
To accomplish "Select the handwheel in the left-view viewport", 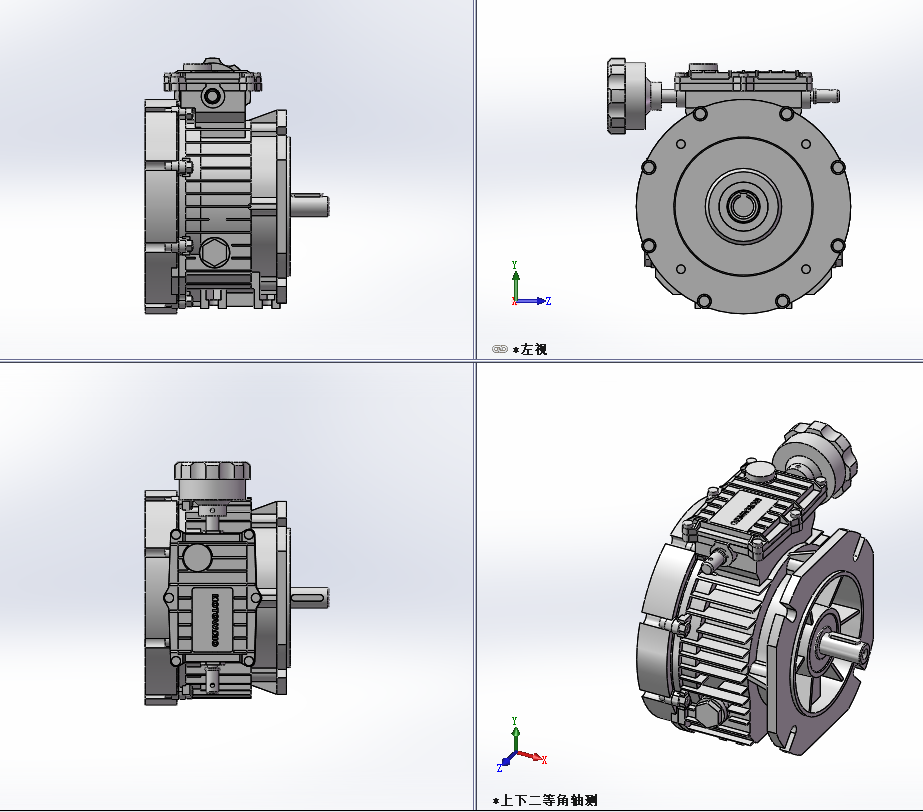I will coord(626,95).
